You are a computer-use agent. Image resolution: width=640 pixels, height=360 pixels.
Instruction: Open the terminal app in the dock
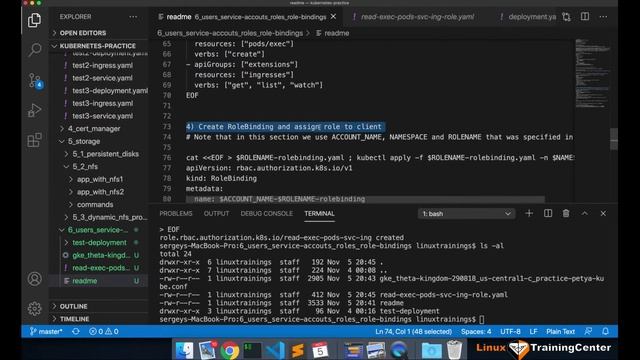[x=252, y=350]
